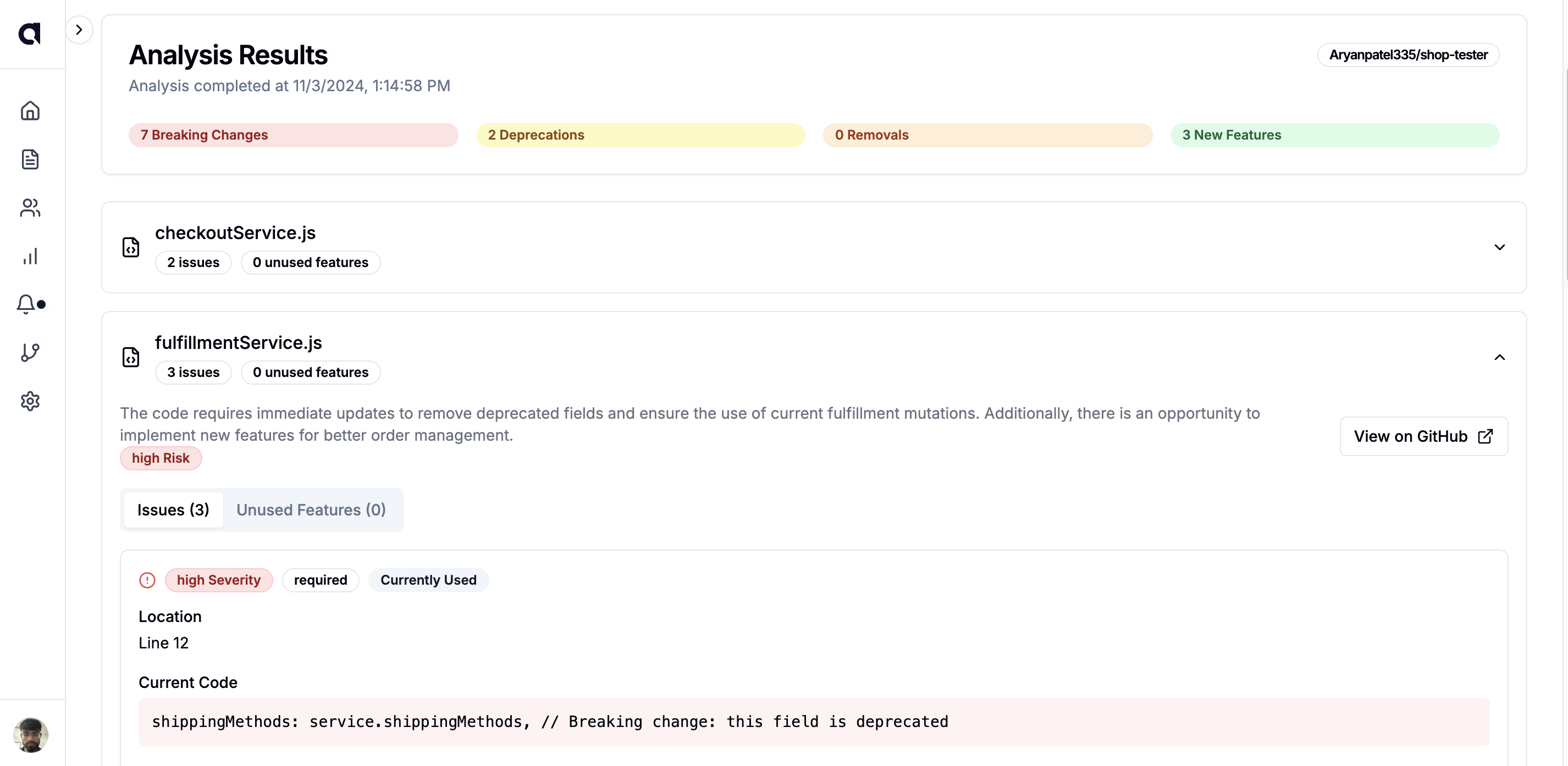Click the Line 12 location text
Image resolution: width=1568 pixels, height=766 pixels.
click(163, 643)
